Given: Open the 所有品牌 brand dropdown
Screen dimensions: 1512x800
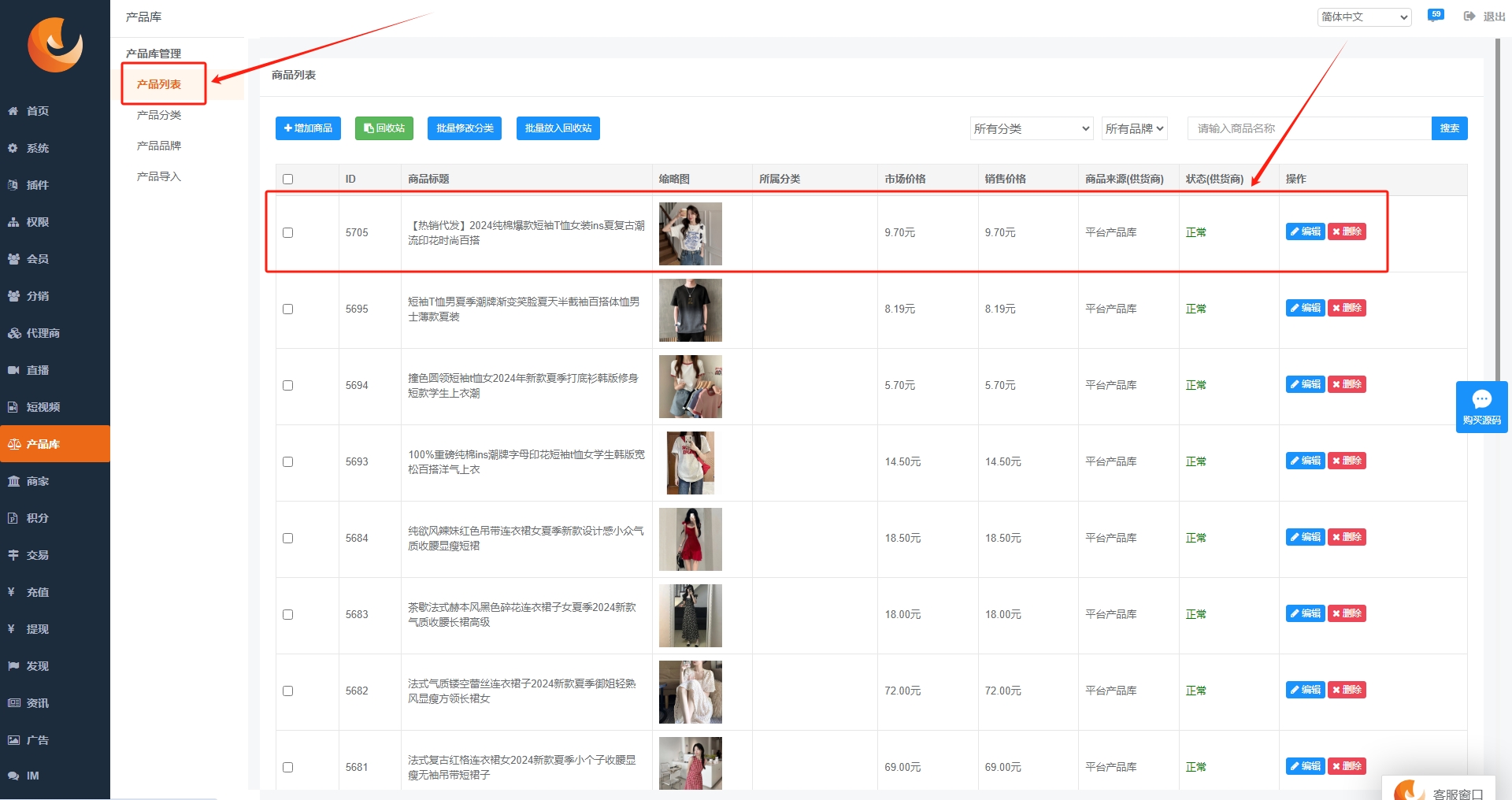Looking at the screenshot, I should [1134, 128].
